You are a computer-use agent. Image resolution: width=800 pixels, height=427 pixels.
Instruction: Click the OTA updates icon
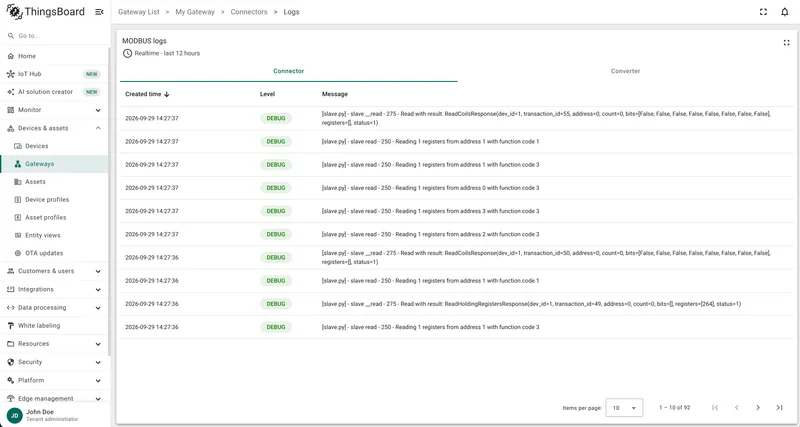(x=18, y=253)
